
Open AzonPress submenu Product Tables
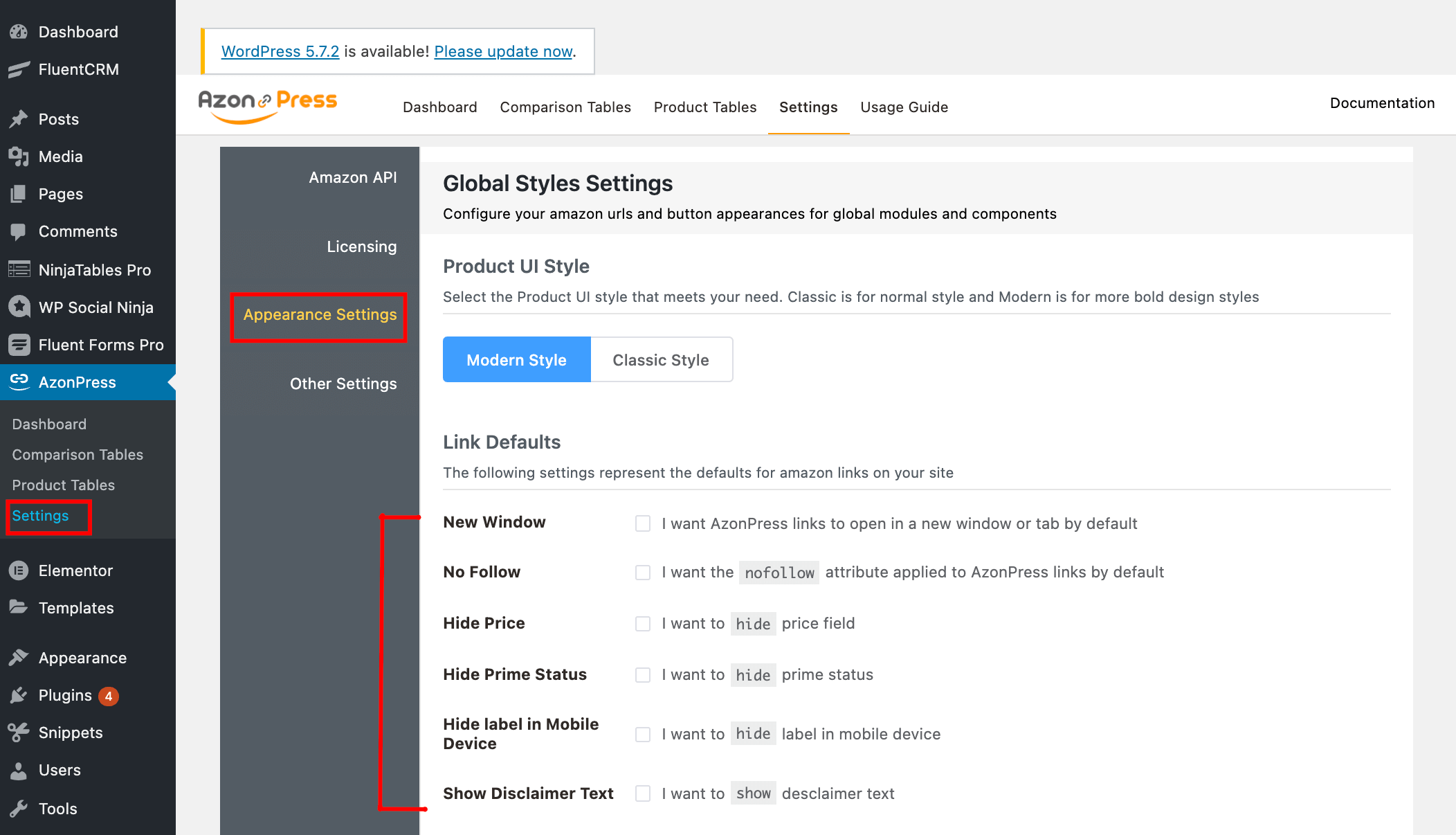pos(64,485)
